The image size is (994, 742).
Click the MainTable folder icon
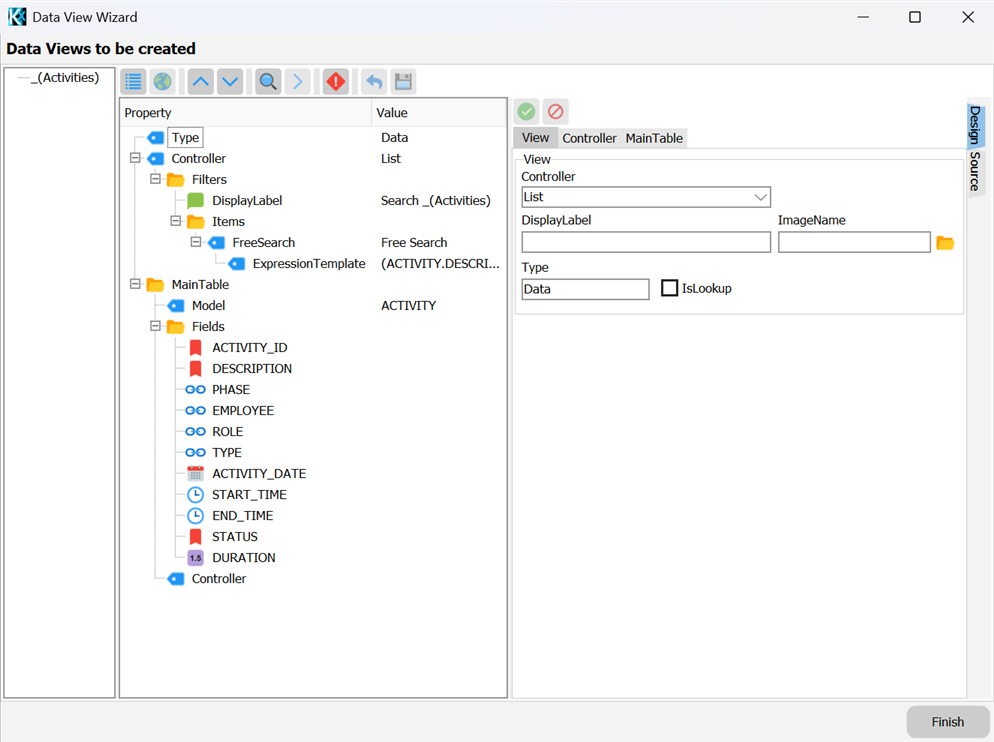155,285
